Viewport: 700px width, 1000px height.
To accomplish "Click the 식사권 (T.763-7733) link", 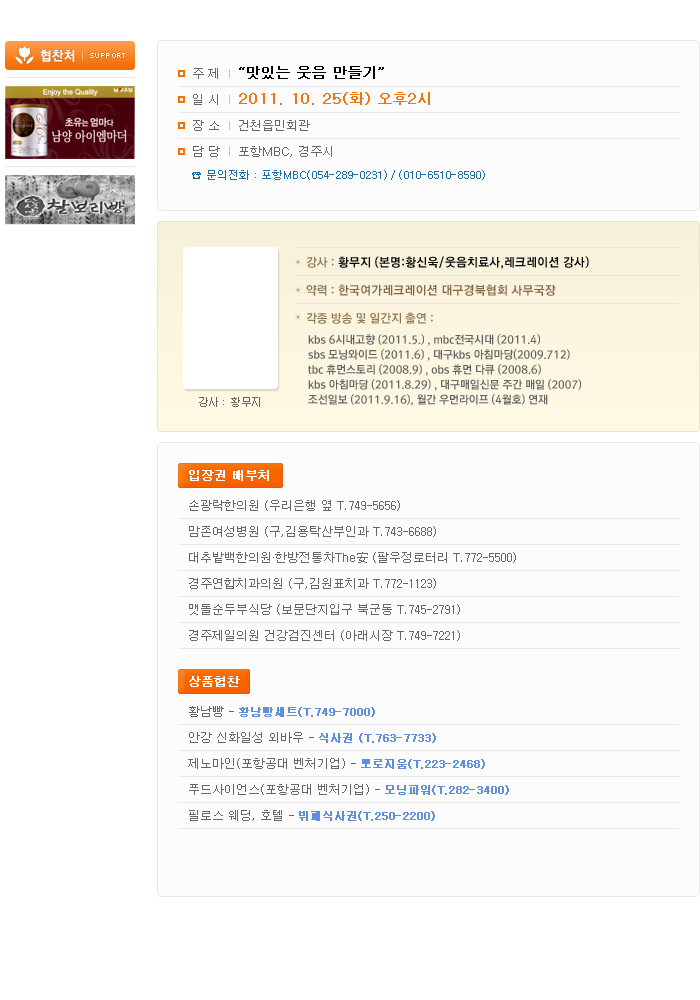I will pos(377,738).
